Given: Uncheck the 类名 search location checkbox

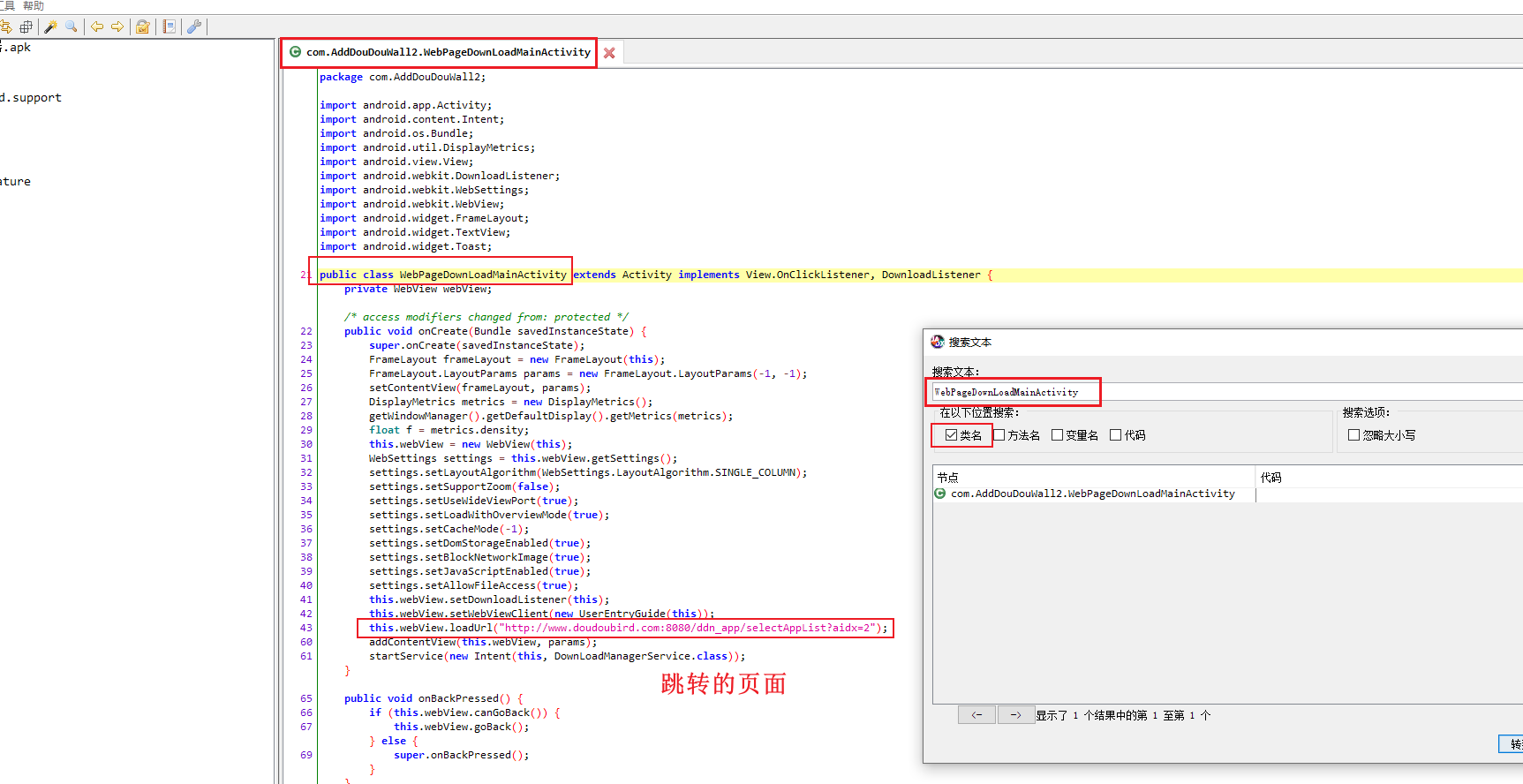Looking at the screenshot, I should pyautogui.click(x=951, y=435).
